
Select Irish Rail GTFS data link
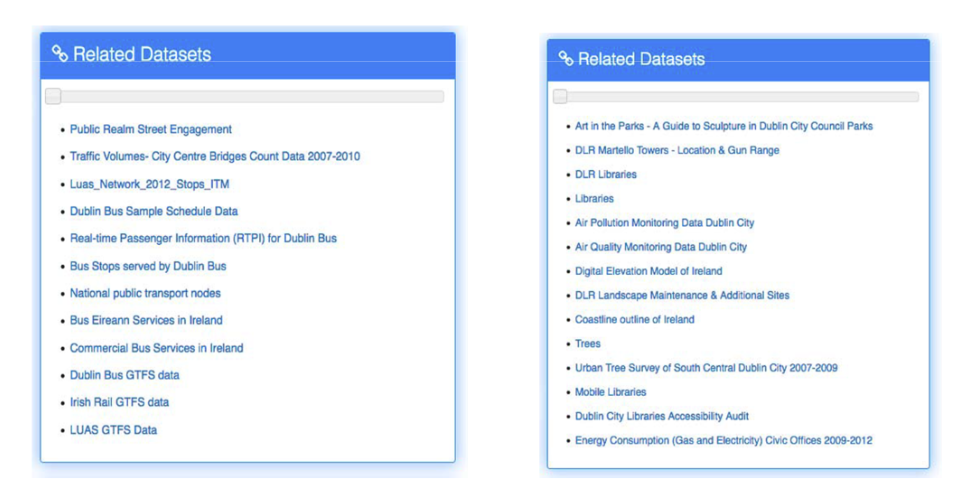pos(119,402)
